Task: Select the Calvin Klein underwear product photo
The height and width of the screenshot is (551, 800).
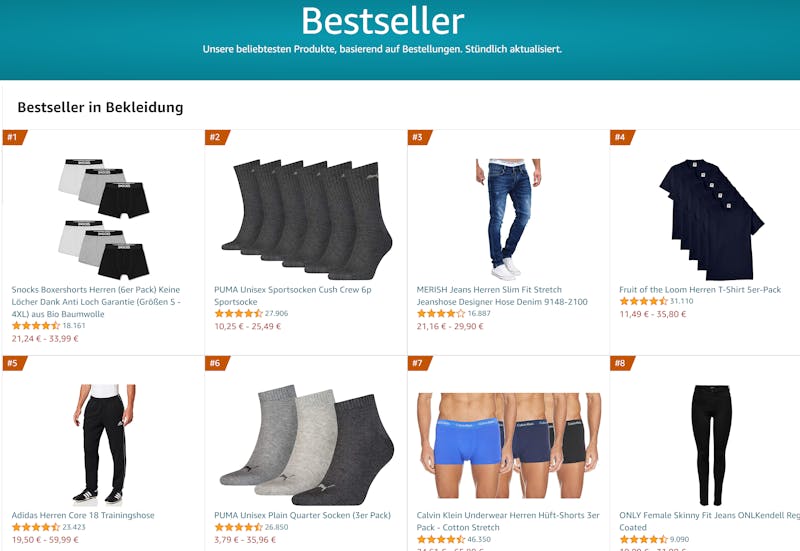Action: click(509, 445)
